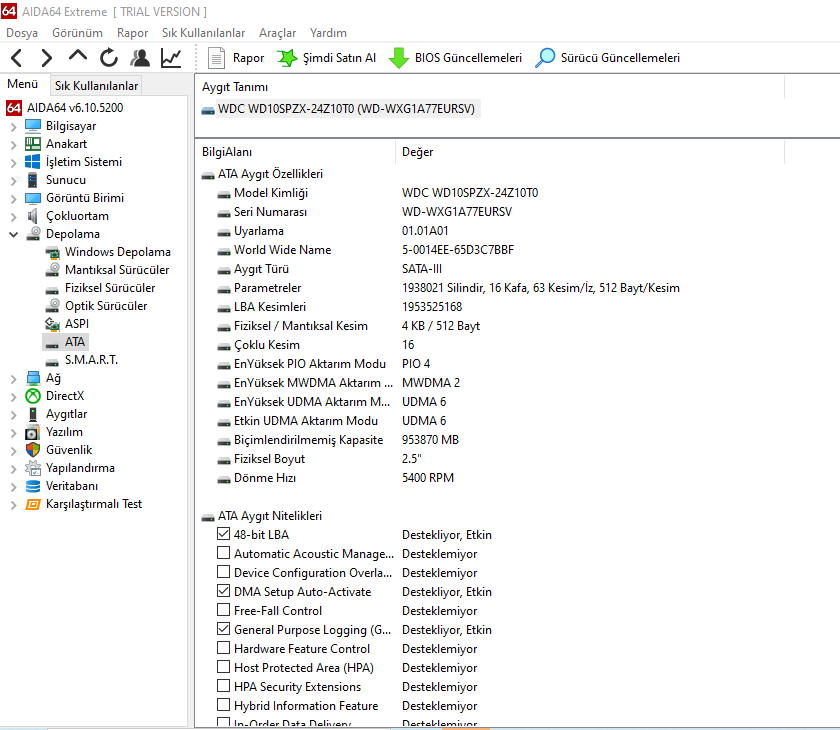840x730 pixels.
Task: Click the magnifier driver update icon
Action: [x=545, y=58]
